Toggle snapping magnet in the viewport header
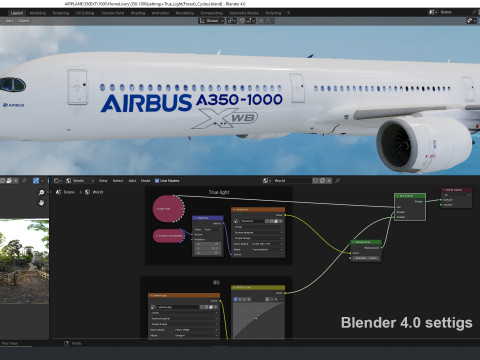This screenshot has width=480, height=360. pos(242,21)
